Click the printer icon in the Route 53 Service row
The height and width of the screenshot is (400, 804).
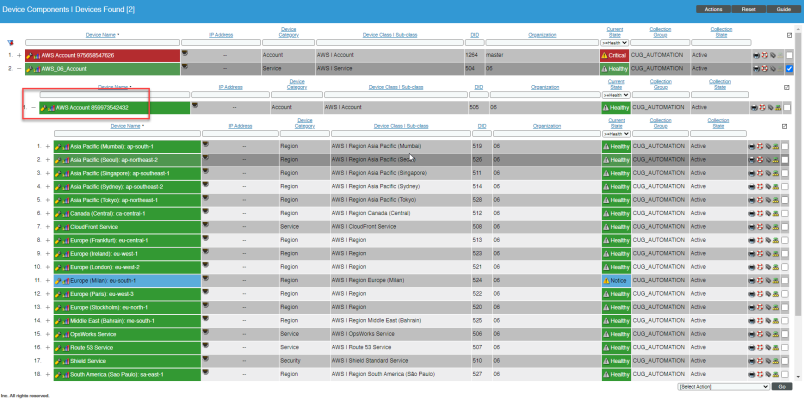click(752, 348)
